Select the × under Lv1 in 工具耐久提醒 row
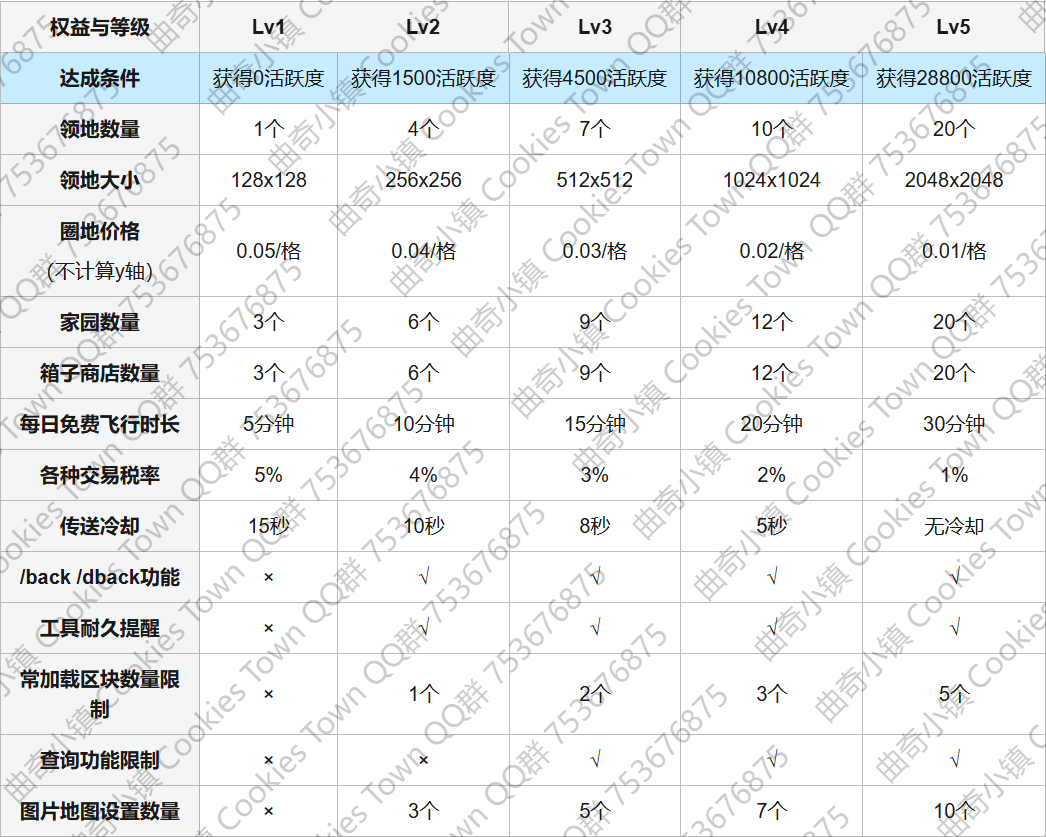 pos(268,628)
